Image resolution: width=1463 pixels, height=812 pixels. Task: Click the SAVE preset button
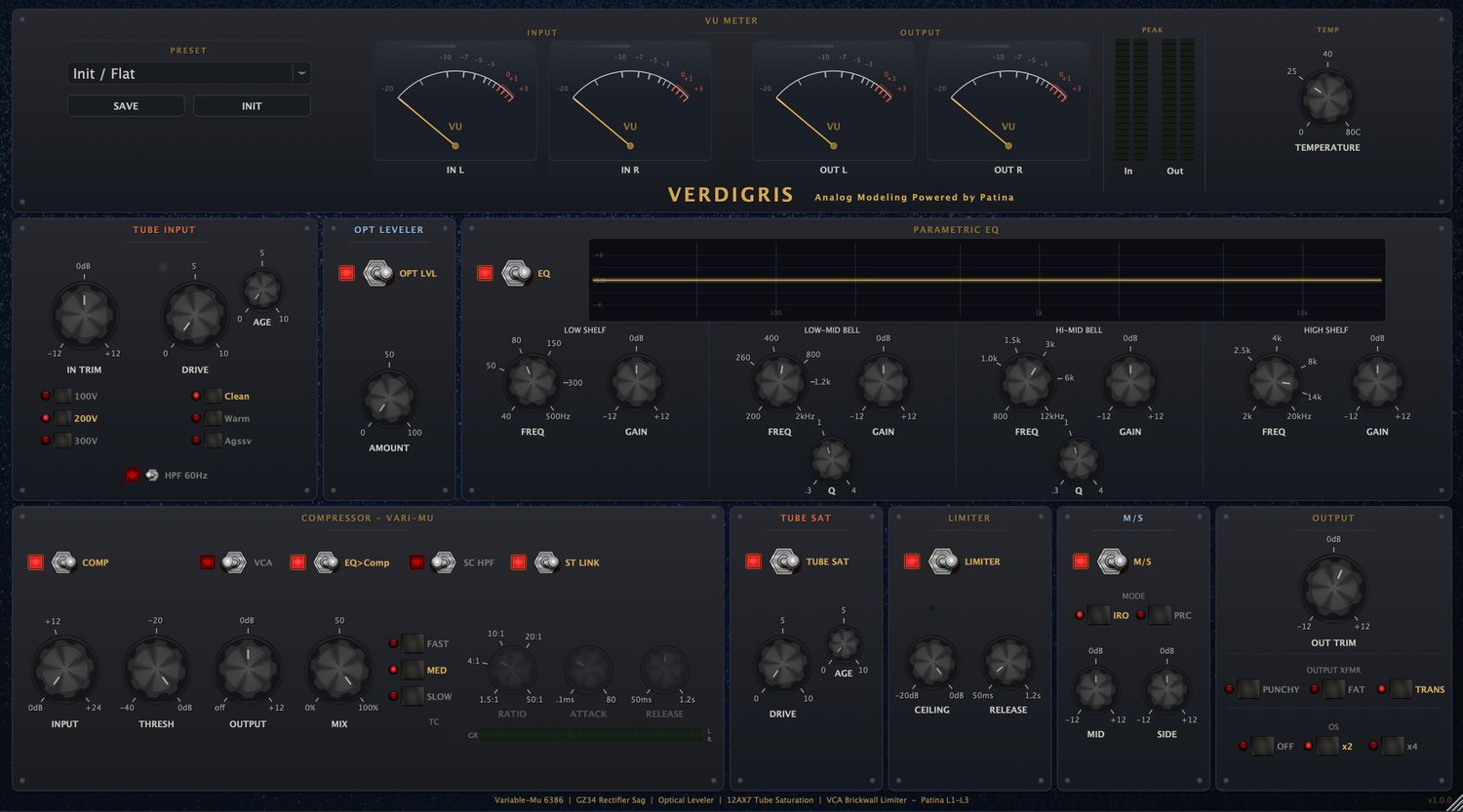click(x=126, y=105)
